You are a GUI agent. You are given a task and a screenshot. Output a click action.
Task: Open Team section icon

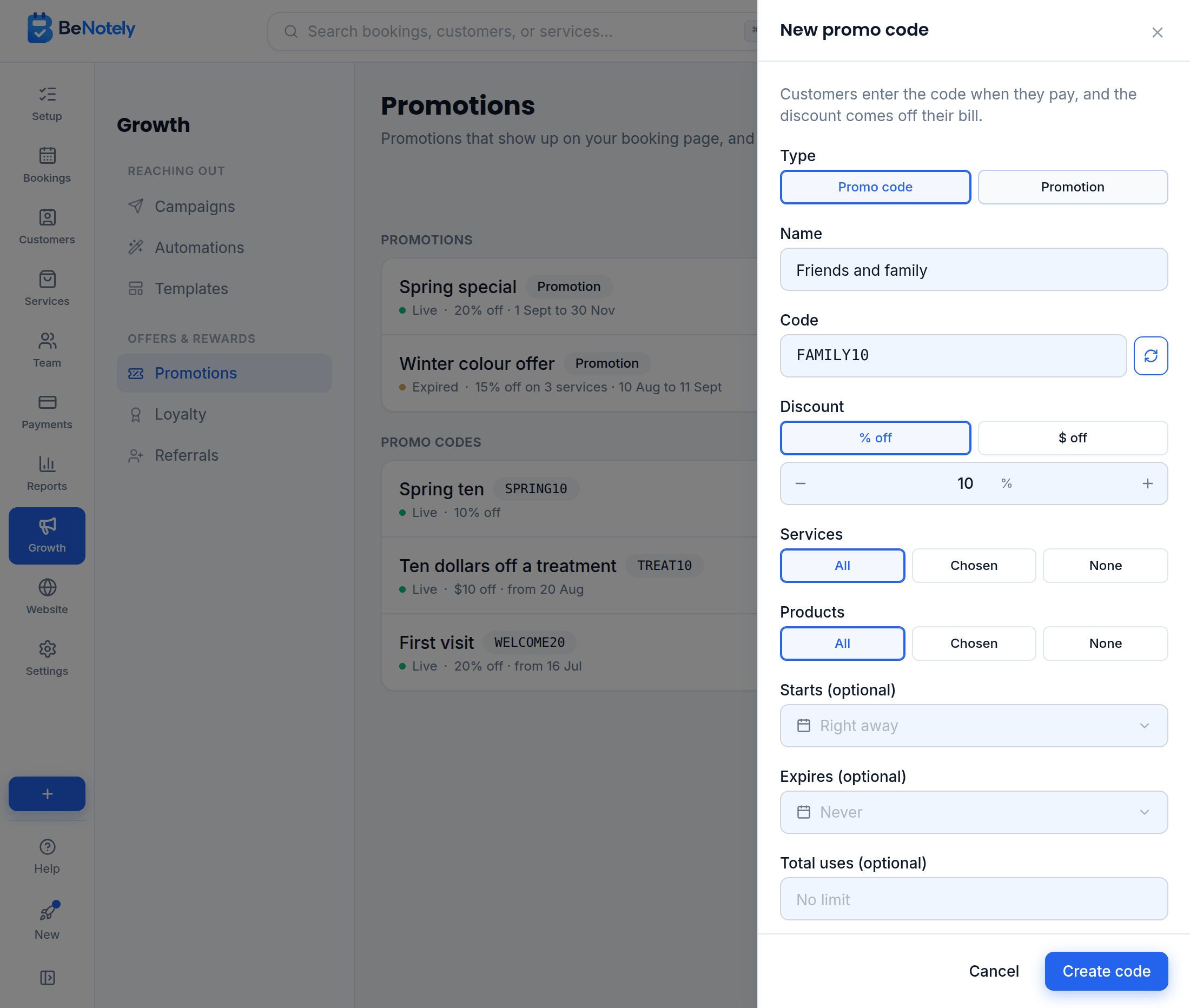(x=47, y=341)
